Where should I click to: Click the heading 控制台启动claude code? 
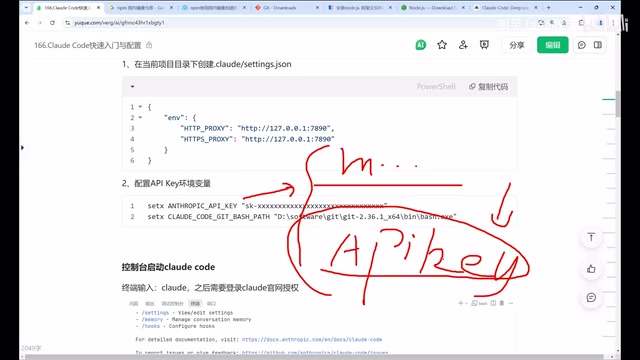click(x=168, y=267)
